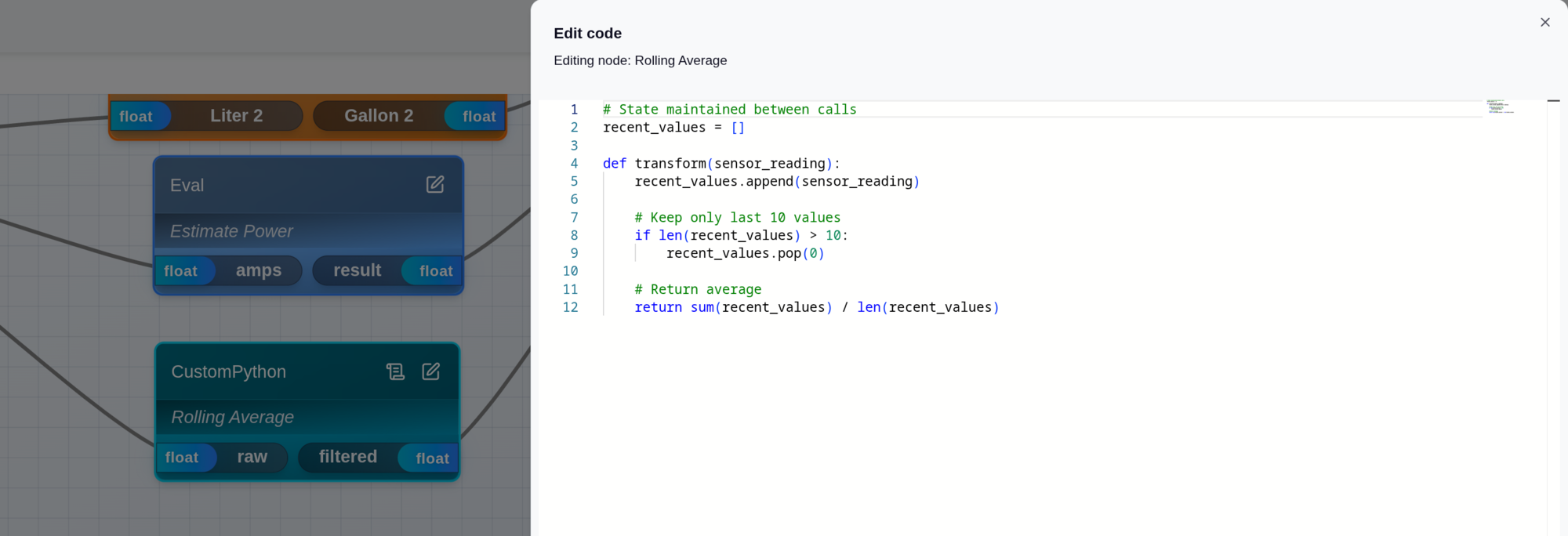The image size is (1568, 536).
Task: Open edit icon on Eval node
Action: (x=435, y=184)
